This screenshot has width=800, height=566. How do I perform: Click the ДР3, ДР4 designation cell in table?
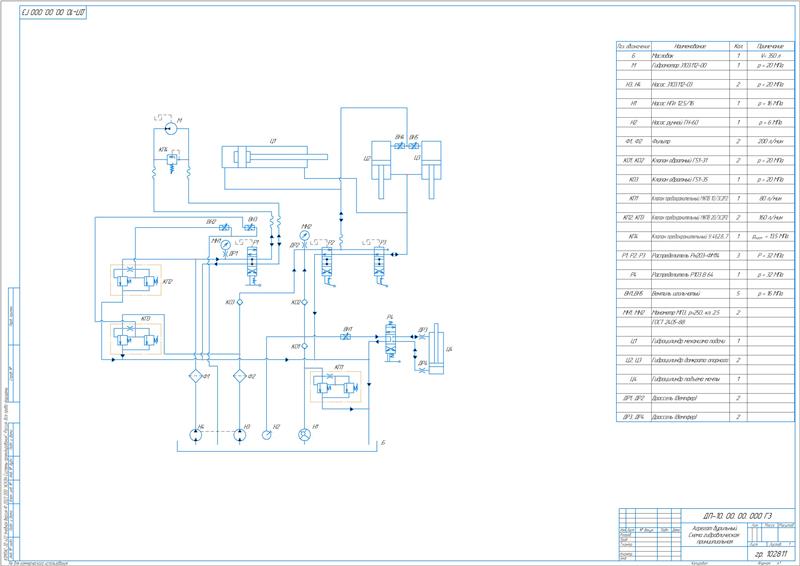tap(634, 417)
